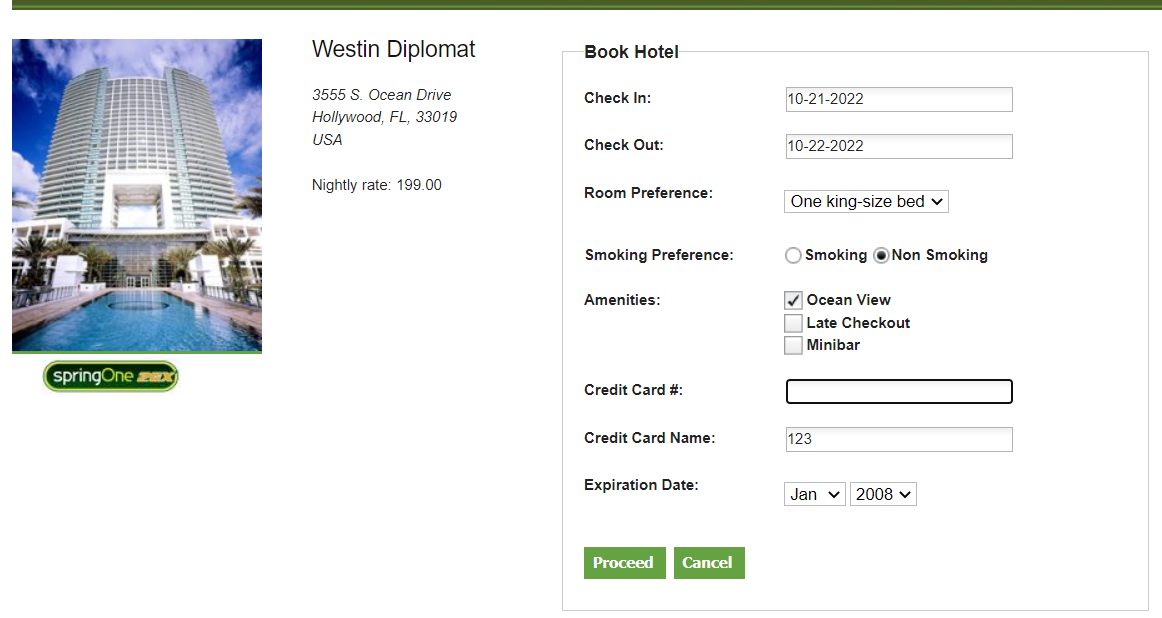Image resolution: width=1162 pixels, height=618 pixels.
Task: Focus the Check In date field
Action: (898, 99)
